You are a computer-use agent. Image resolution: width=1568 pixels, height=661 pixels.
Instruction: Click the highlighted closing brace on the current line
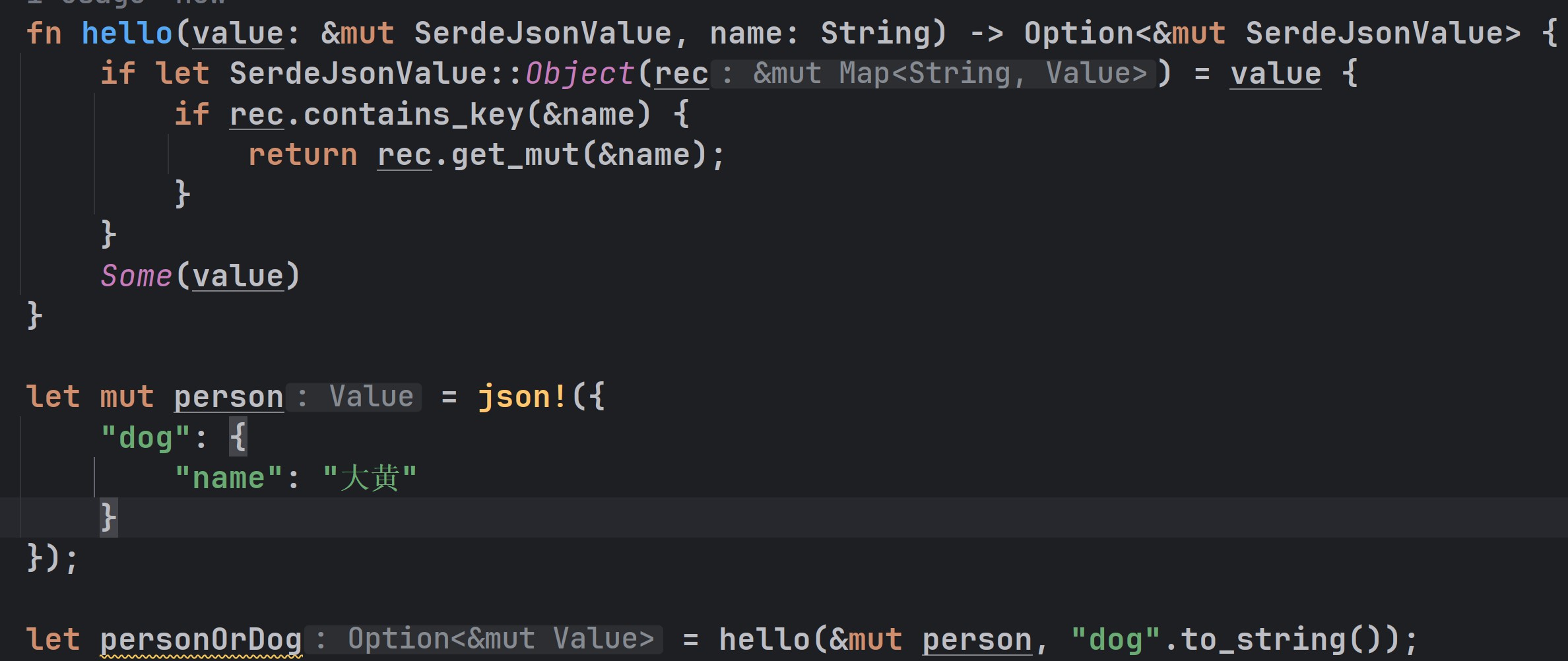[x=108, y=518]
